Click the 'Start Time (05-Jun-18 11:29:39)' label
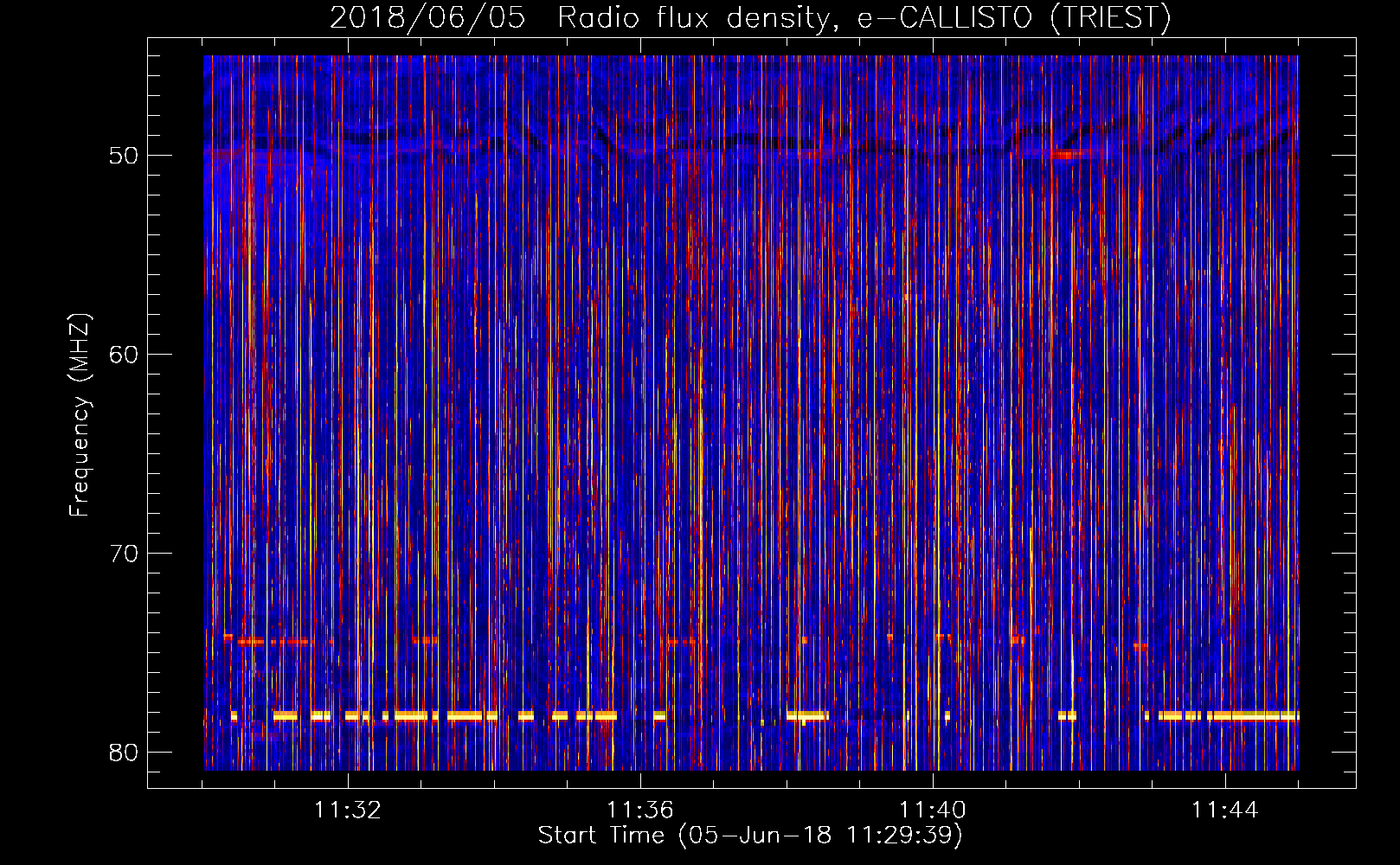Image resolution: width=1400 pixels, height=865 pixels. (x=750, y=836)
